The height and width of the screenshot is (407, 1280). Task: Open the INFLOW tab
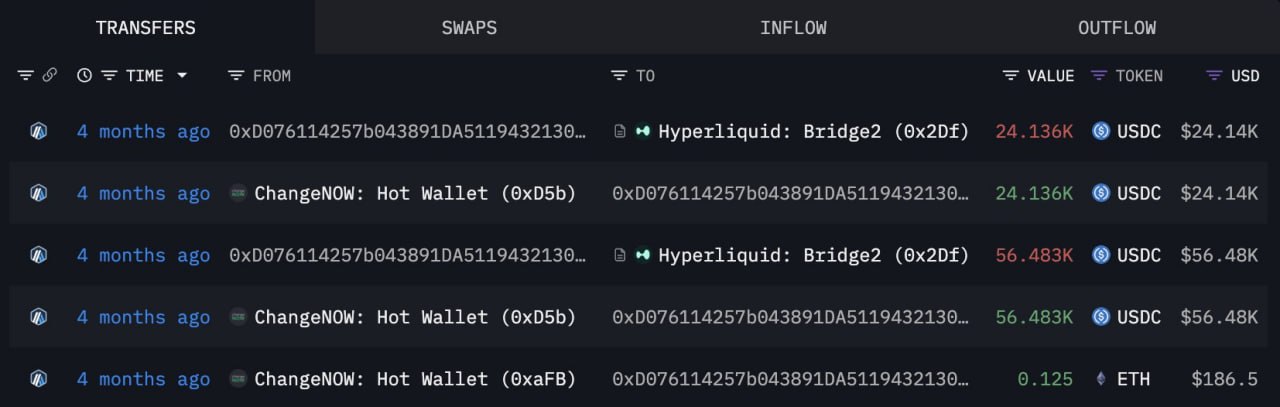[x=793, y=28]
